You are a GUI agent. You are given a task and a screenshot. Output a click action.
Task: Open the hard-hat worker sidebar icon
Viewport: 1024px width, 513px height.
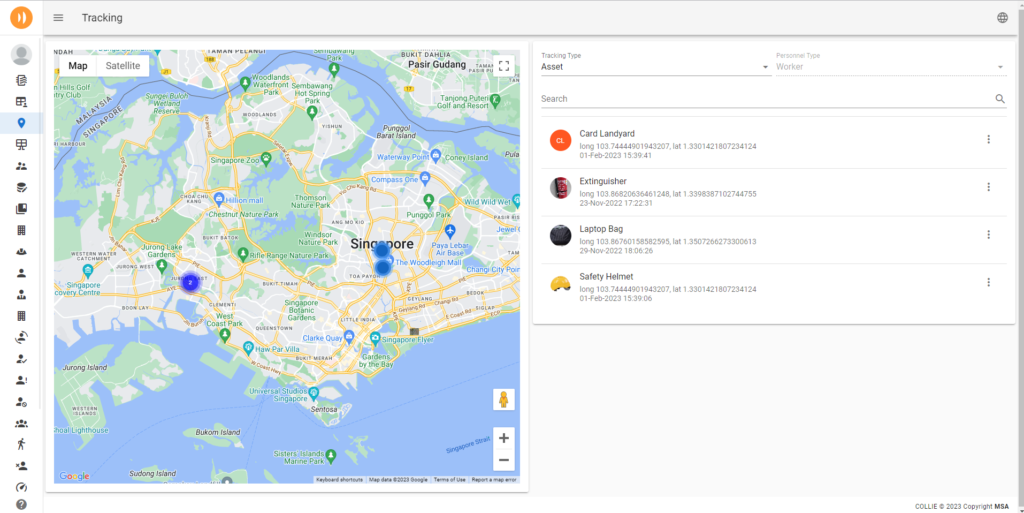click(22, 251)
